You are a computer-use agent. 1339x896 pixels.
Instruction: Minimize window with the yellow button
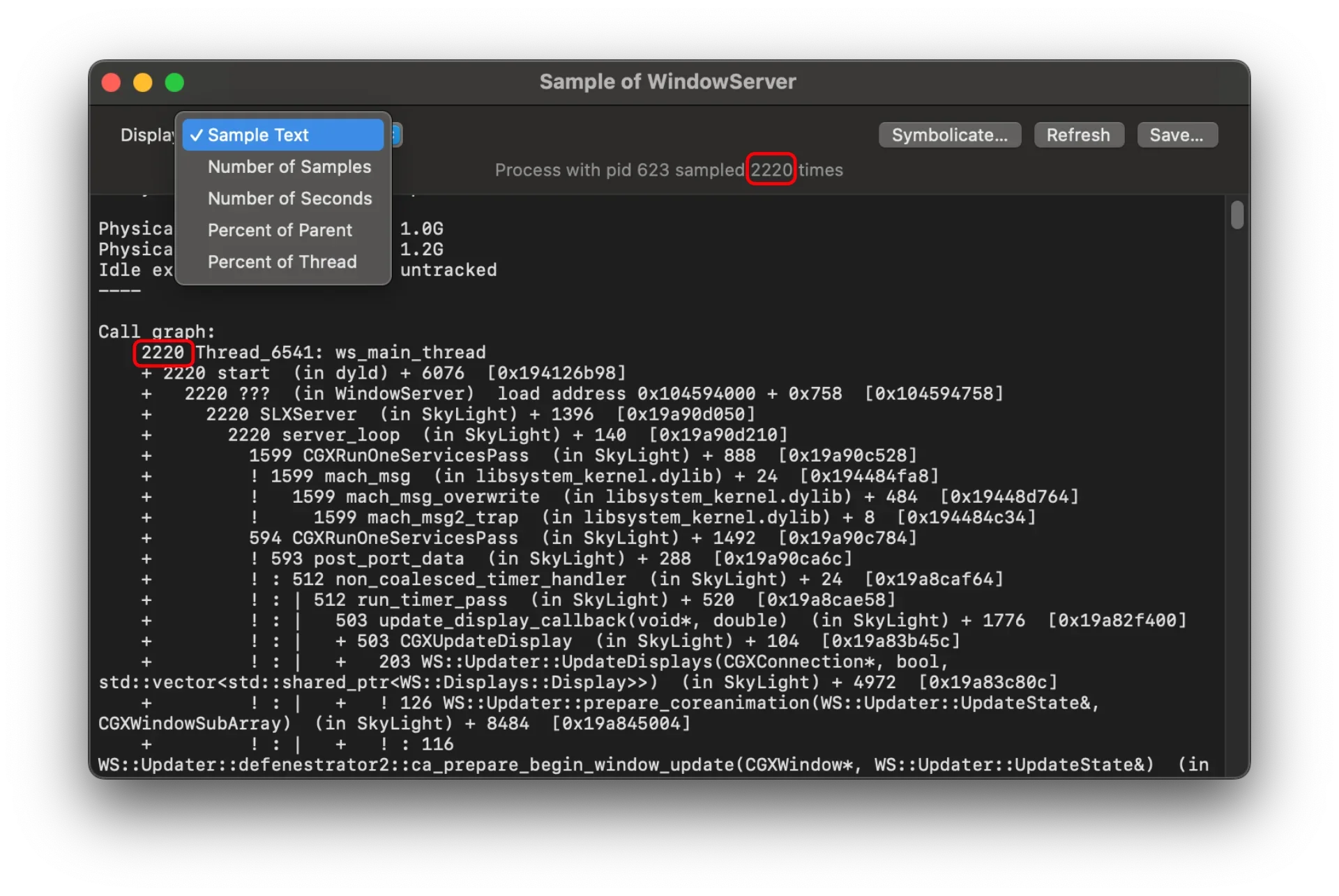click(x=143, y=82)
